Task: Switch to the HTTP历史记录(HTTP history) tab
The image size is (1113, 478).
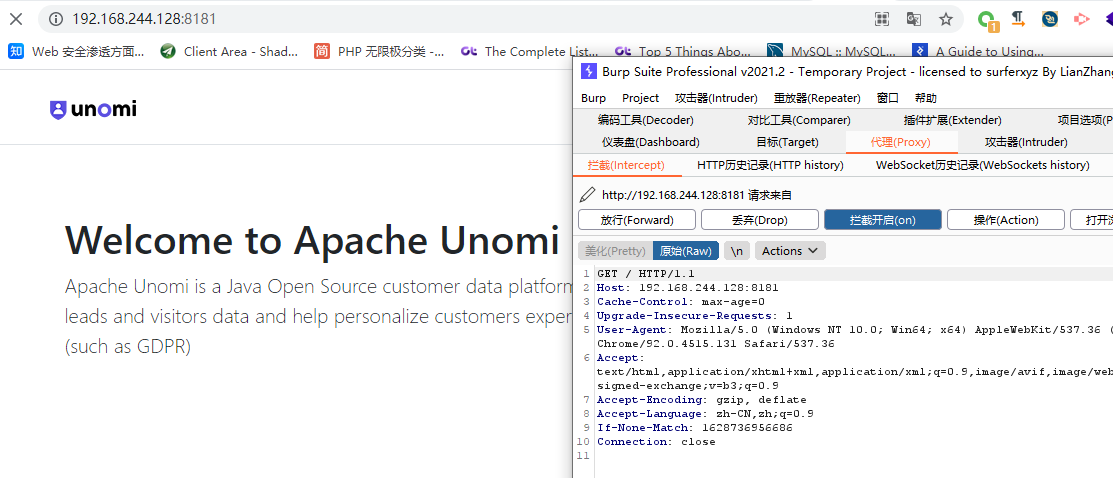Action: [x=770, y=165]
